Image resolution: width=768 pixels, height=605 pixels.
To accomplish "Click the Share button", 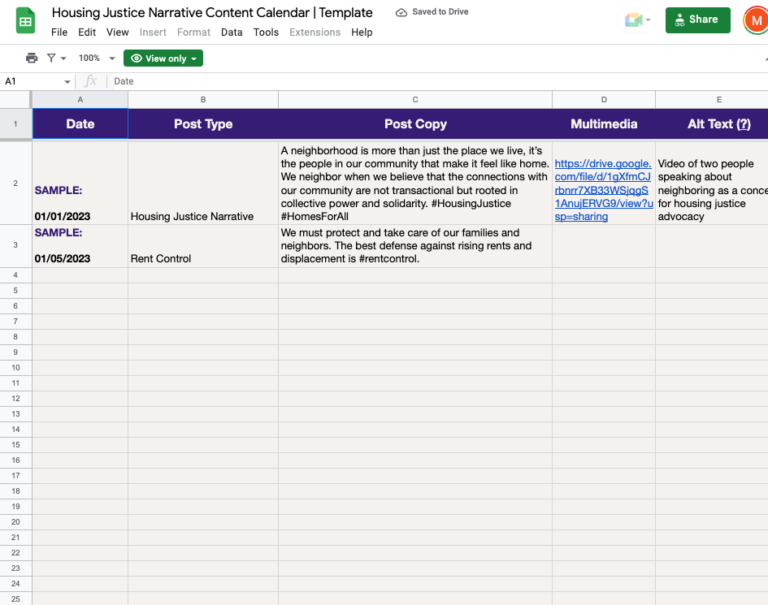I will point(697,20).
